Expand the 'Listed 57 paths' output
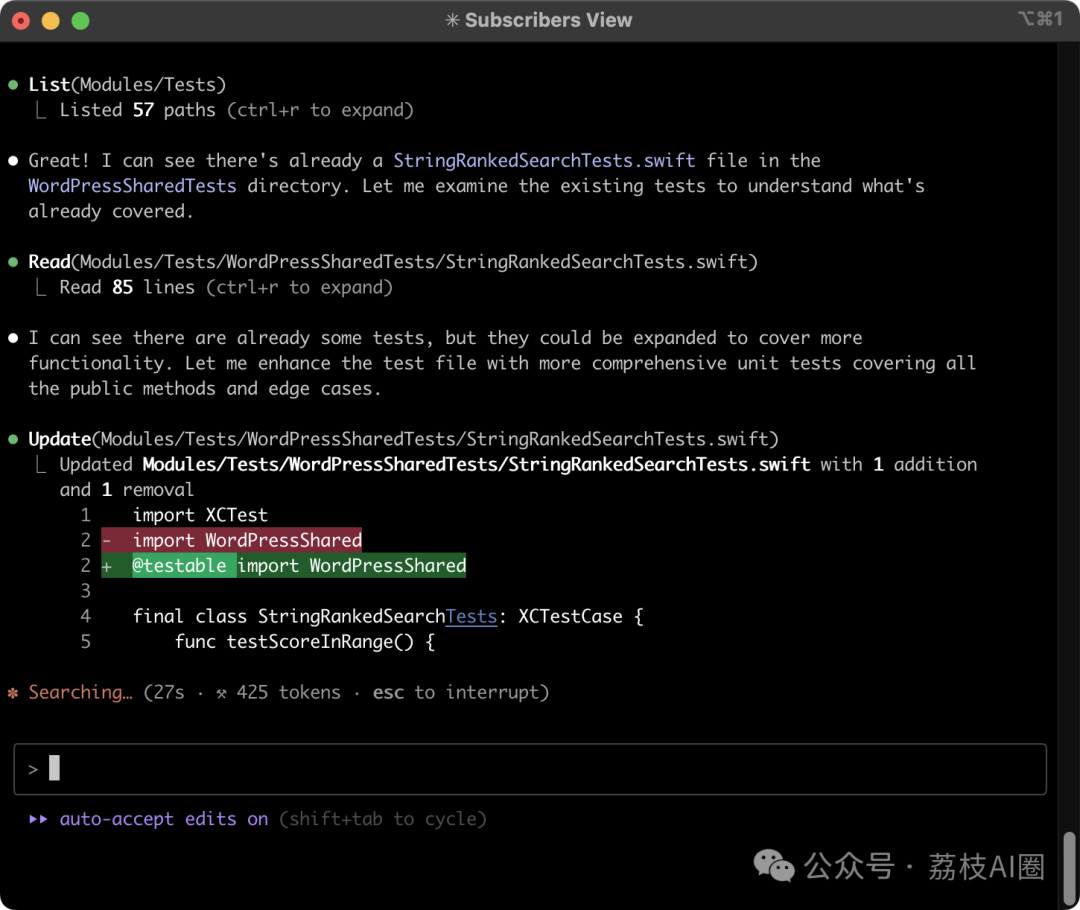The width and height of the screenshot is (1080, 910). [236, 110]
